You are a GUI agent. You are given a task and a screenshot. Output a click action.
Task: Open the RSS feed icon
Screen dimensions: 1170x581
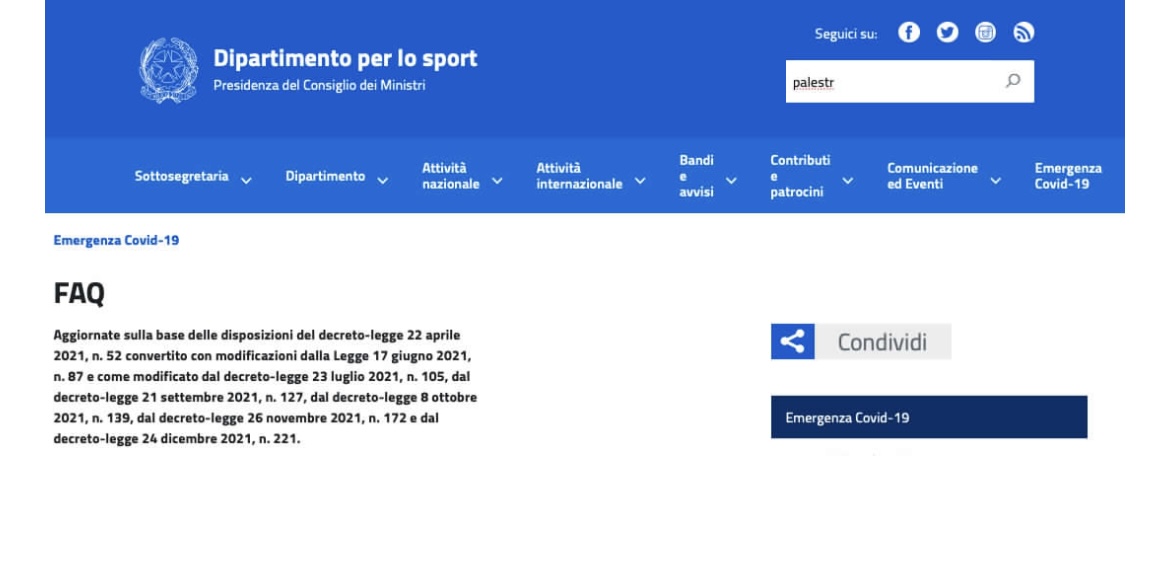click(x=1022, y=33)
